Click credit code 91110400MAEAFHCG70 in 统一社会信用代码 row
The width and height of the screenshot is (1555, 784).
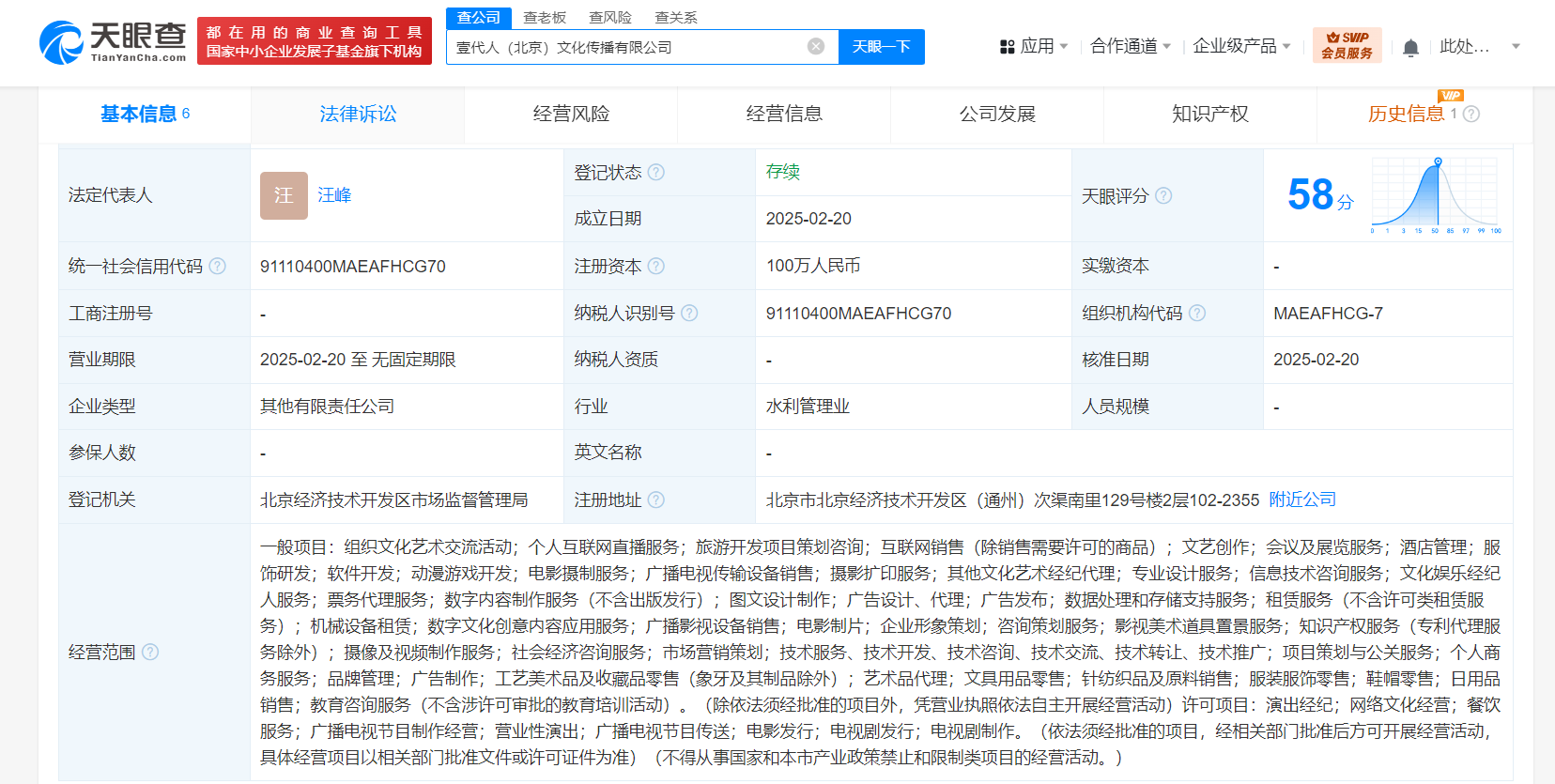pyautogui.click(x=353, y=266)
